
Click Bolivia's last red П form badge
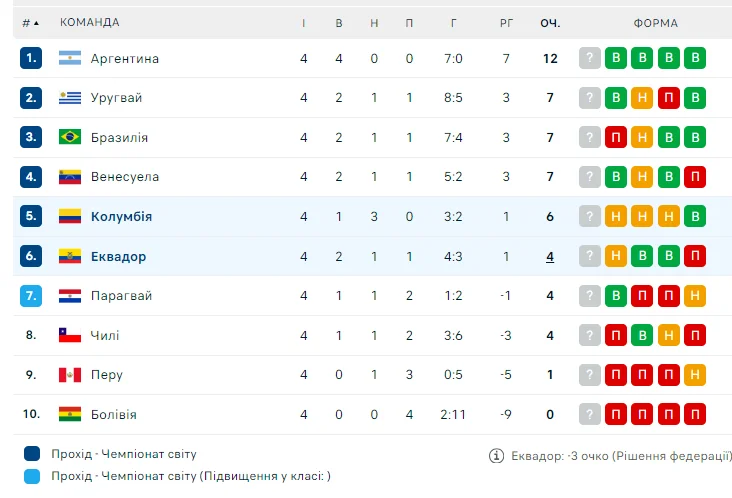click(695, 415)
